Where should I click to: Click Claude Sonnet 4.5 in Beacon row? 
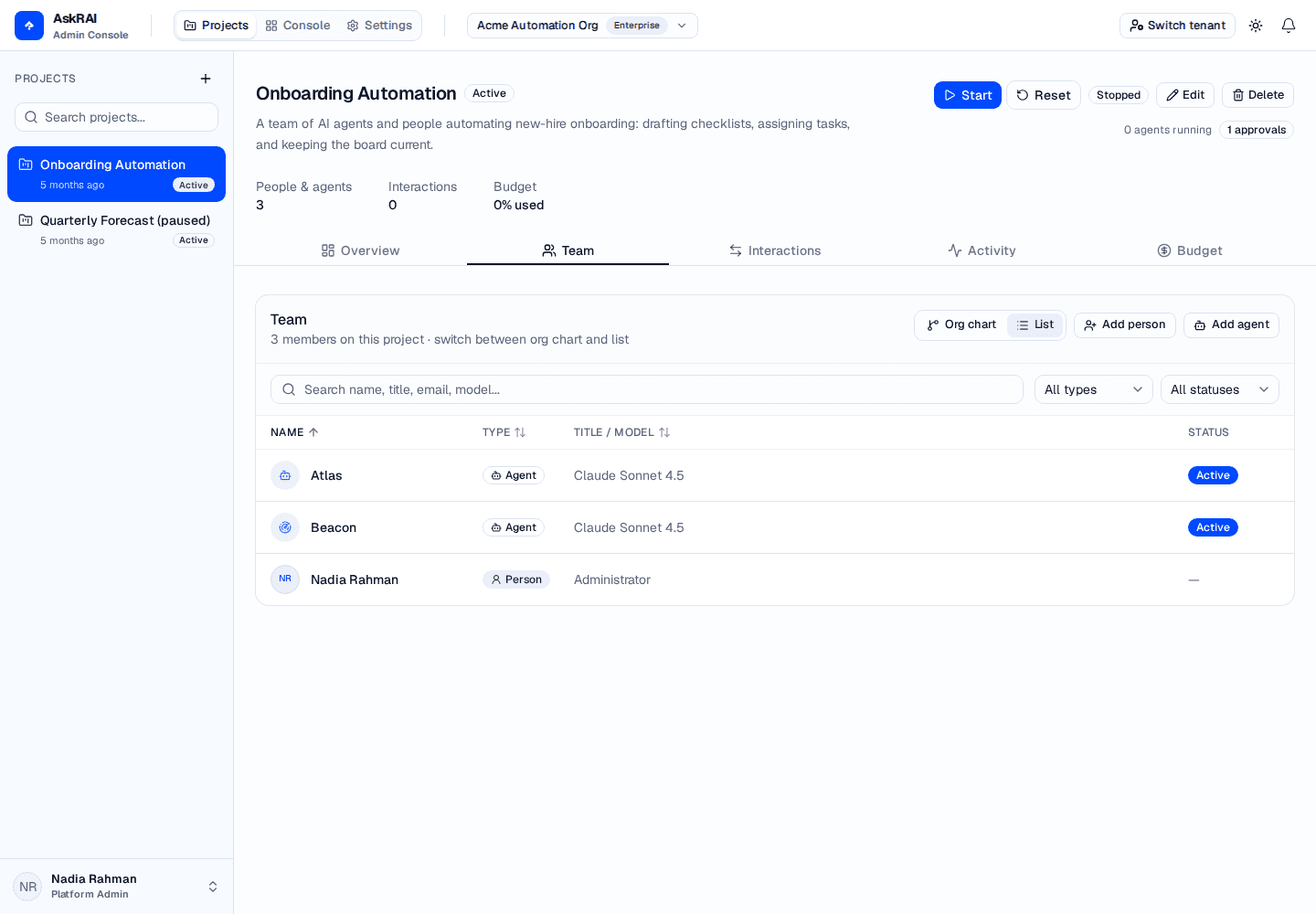pyautogui.click(x=629, y=527)
